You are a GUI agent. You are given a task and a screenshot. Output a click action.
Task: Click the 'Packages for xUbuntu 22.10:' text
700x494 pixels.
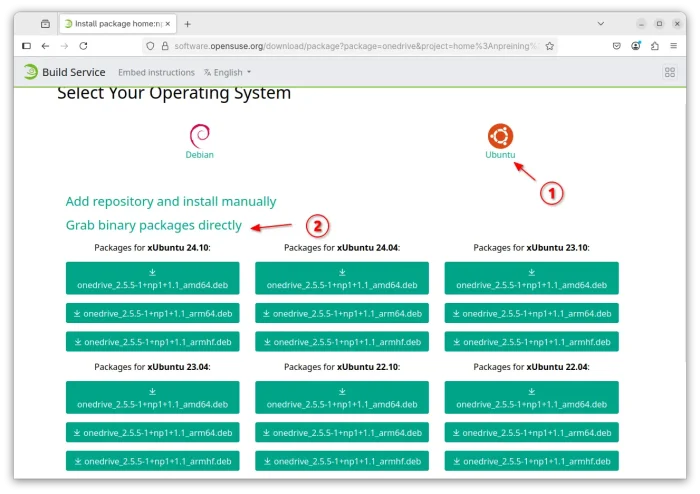(x=342, y=367)
